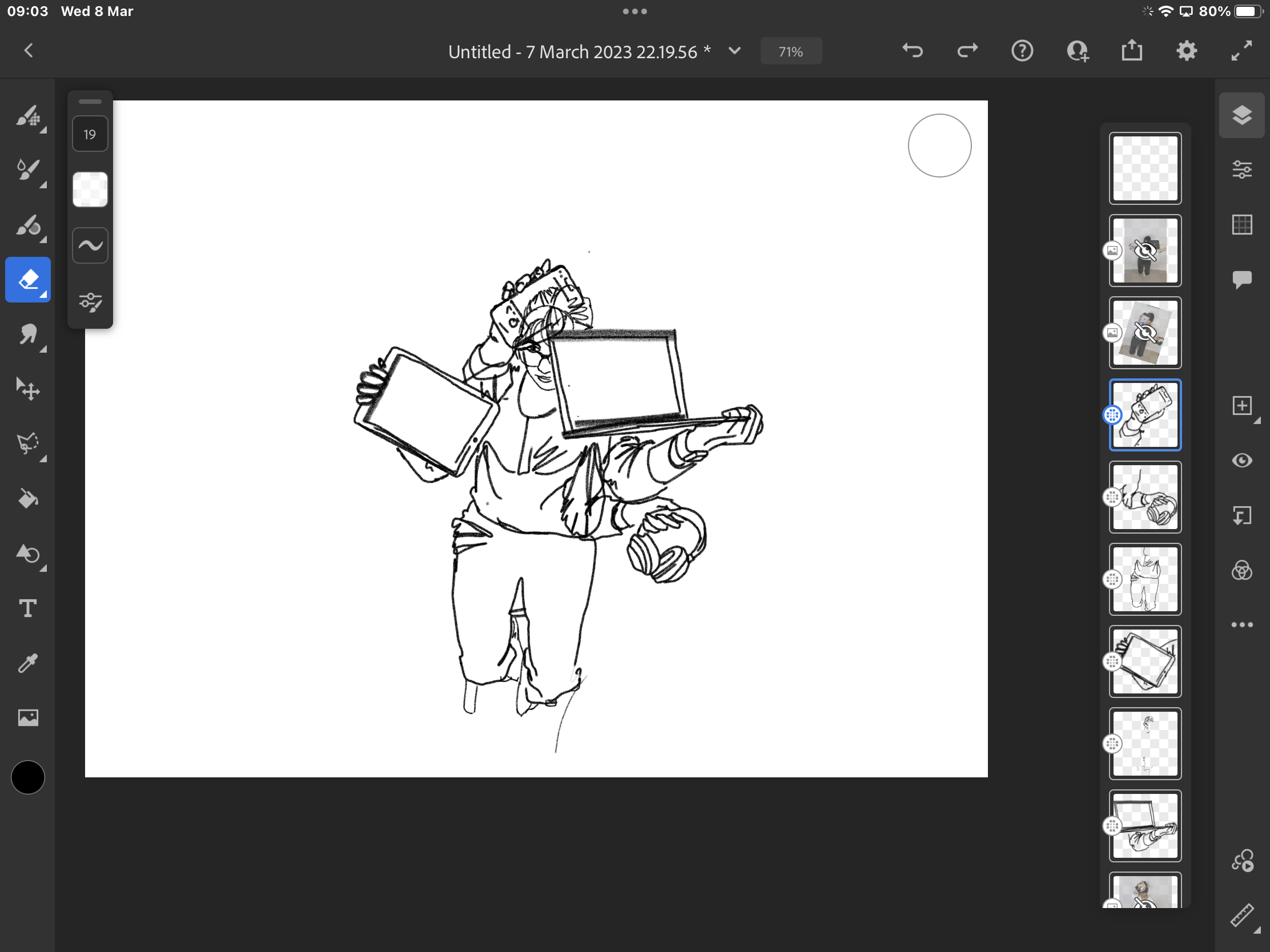Click the Undo arrow
The width and height of the screenshot is (1270, 952).
913,51
